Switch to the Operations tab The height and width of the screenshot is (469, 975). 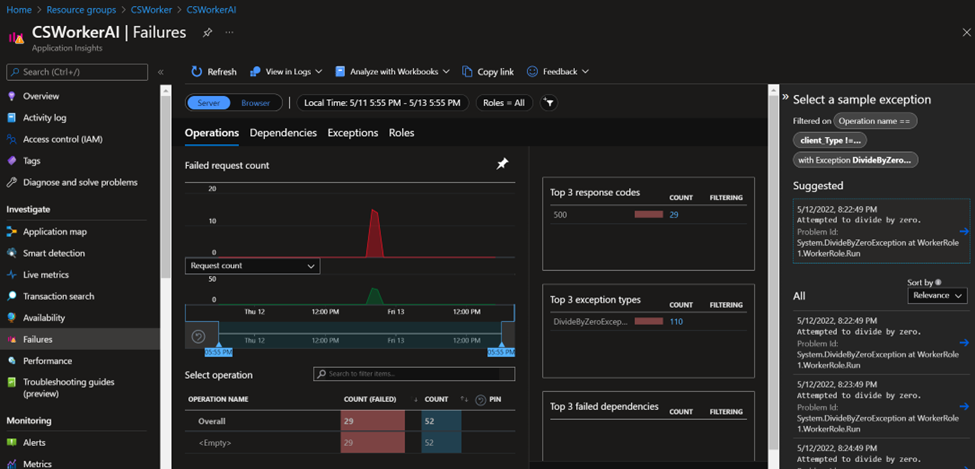click(211, 132)
